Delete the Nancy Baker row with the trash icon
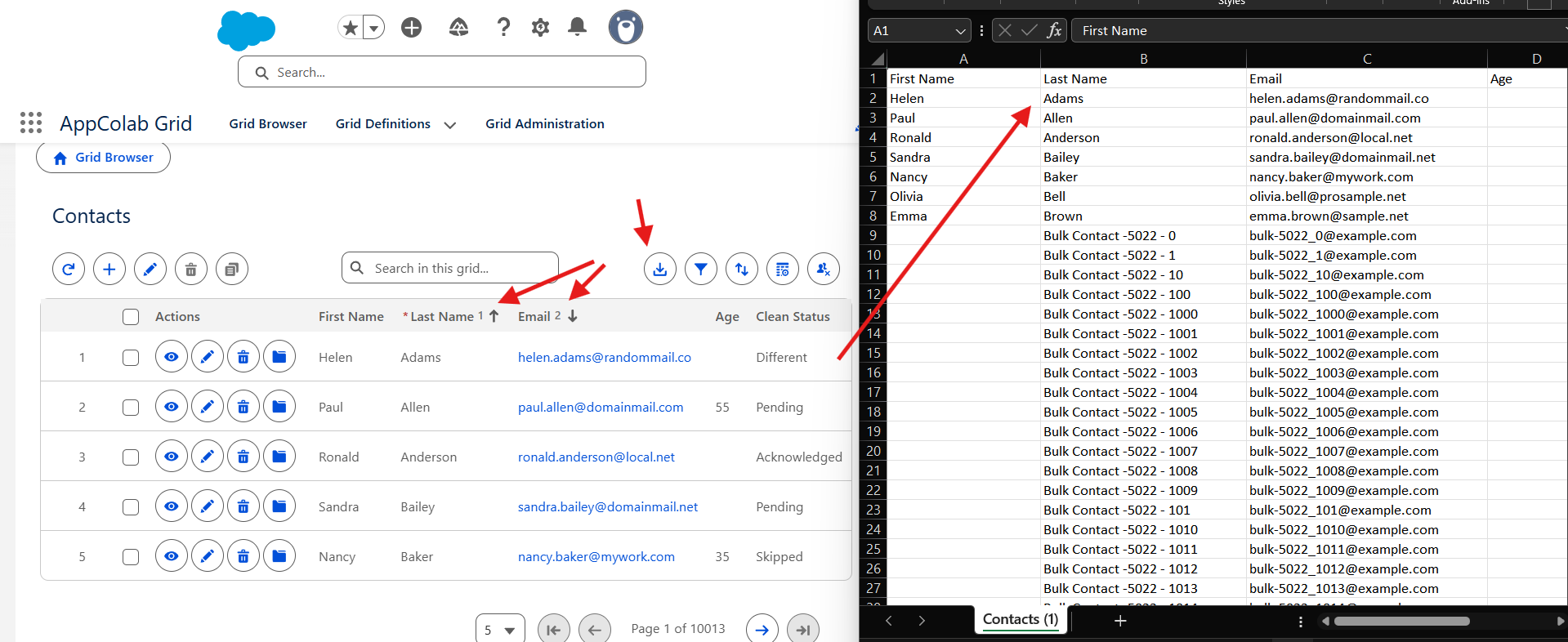 pyautogui.click(x=243, y=556)
